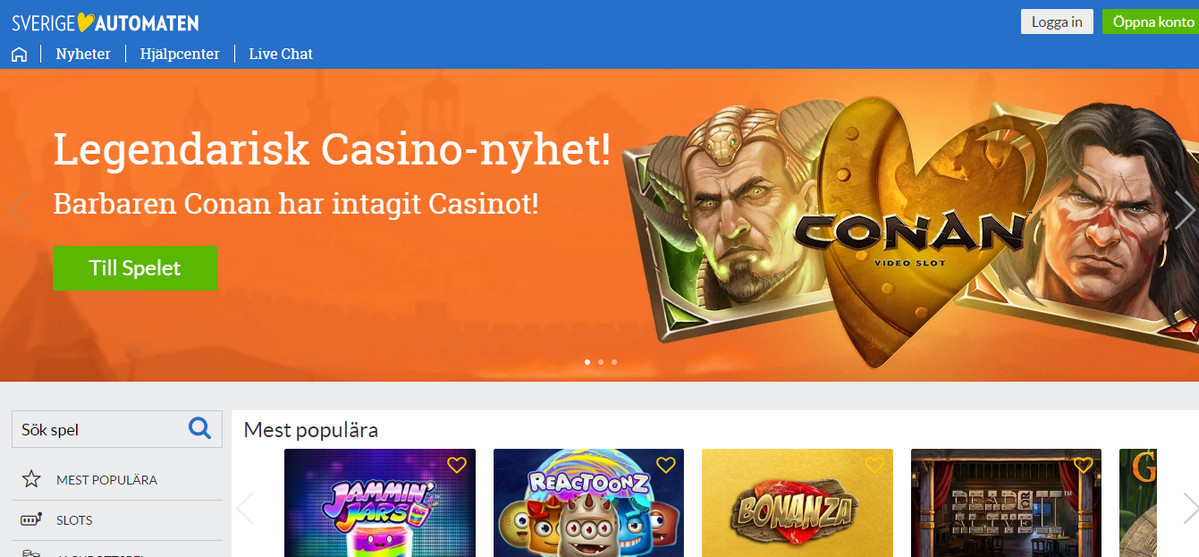Select the Mest Populära star icon
Screen dimensions: 1199x557
coord(31,480)
